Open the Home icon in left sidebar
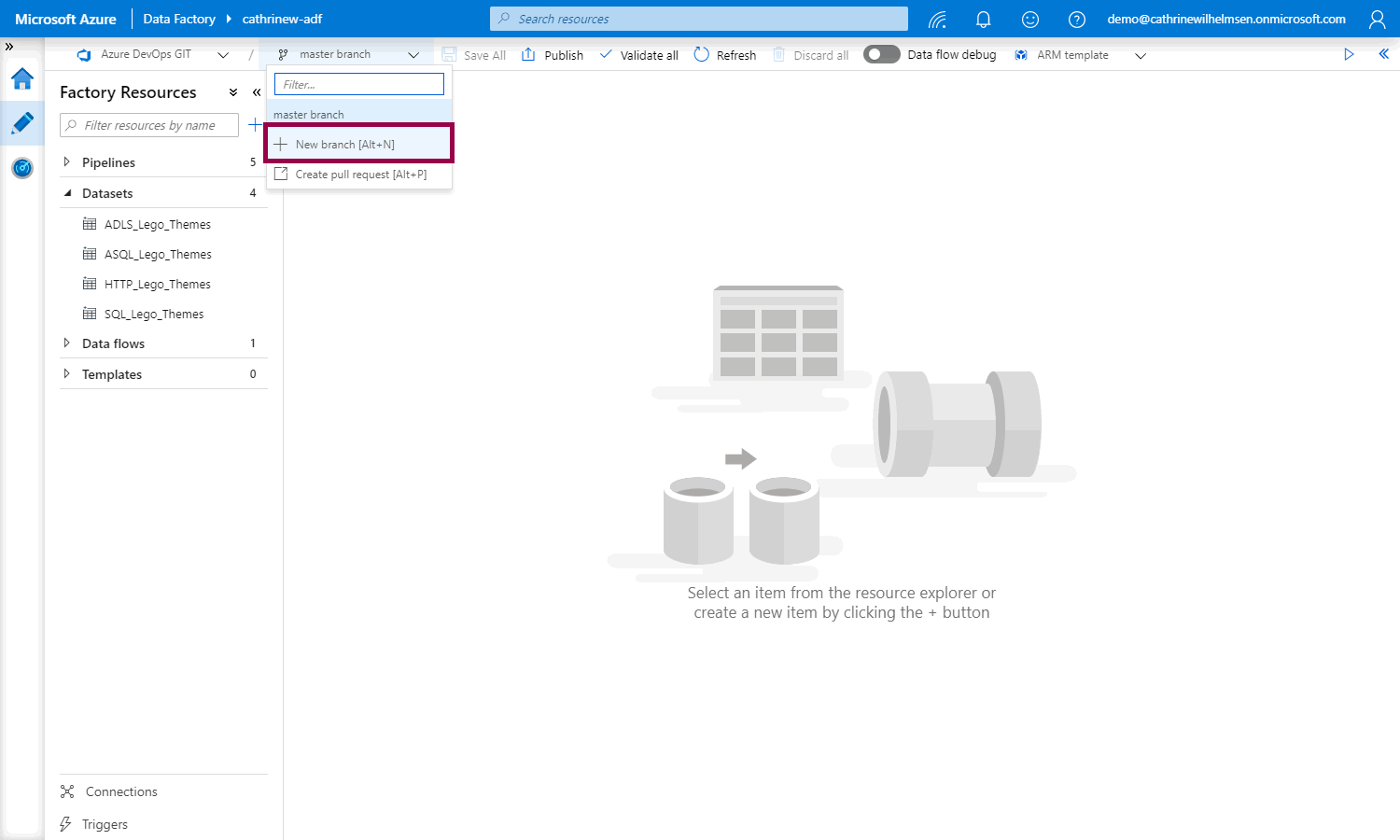Screen dimensions: 1400x840 coord(22,79)
